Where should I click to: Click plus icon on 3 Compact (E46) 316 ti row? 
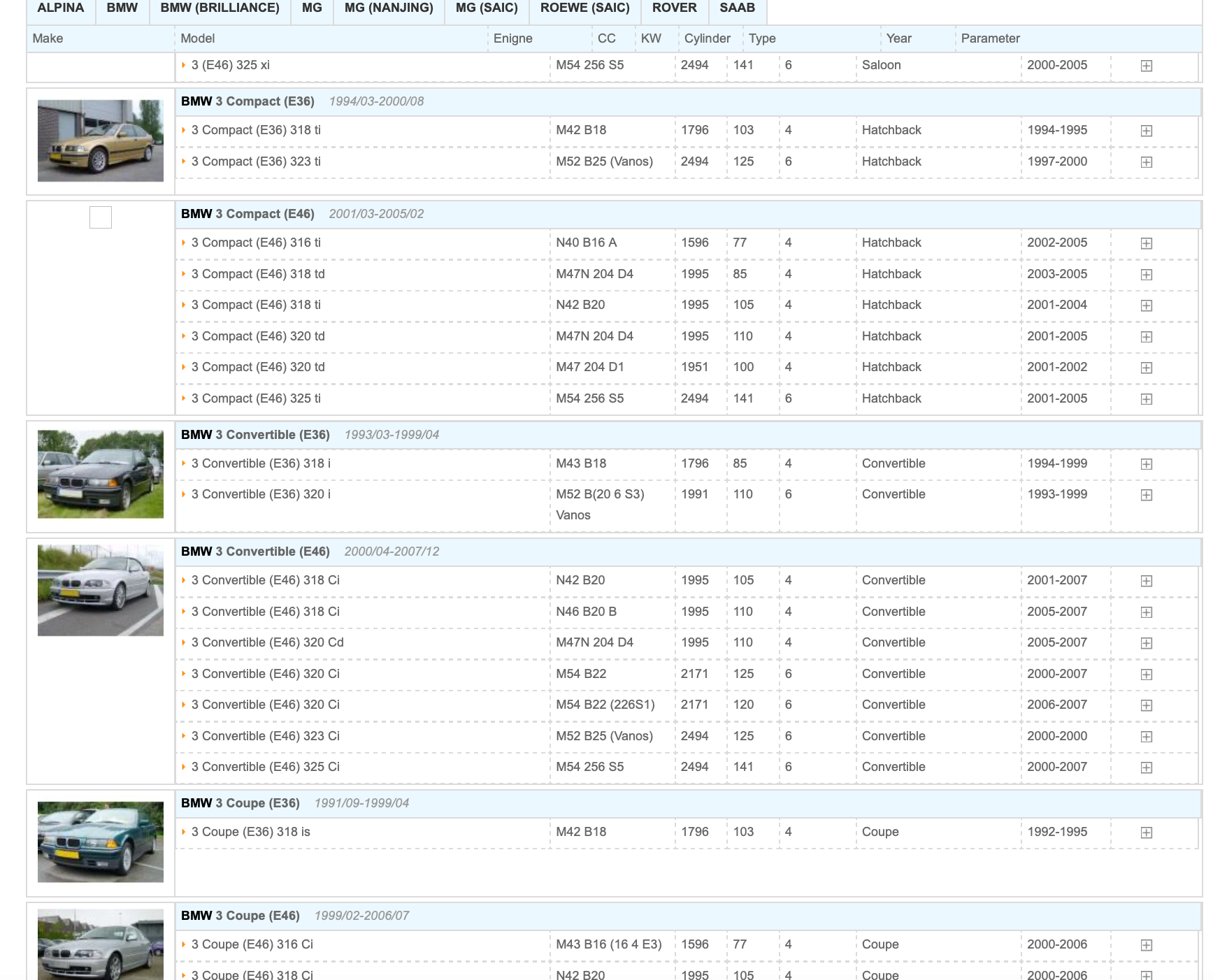1146,243
